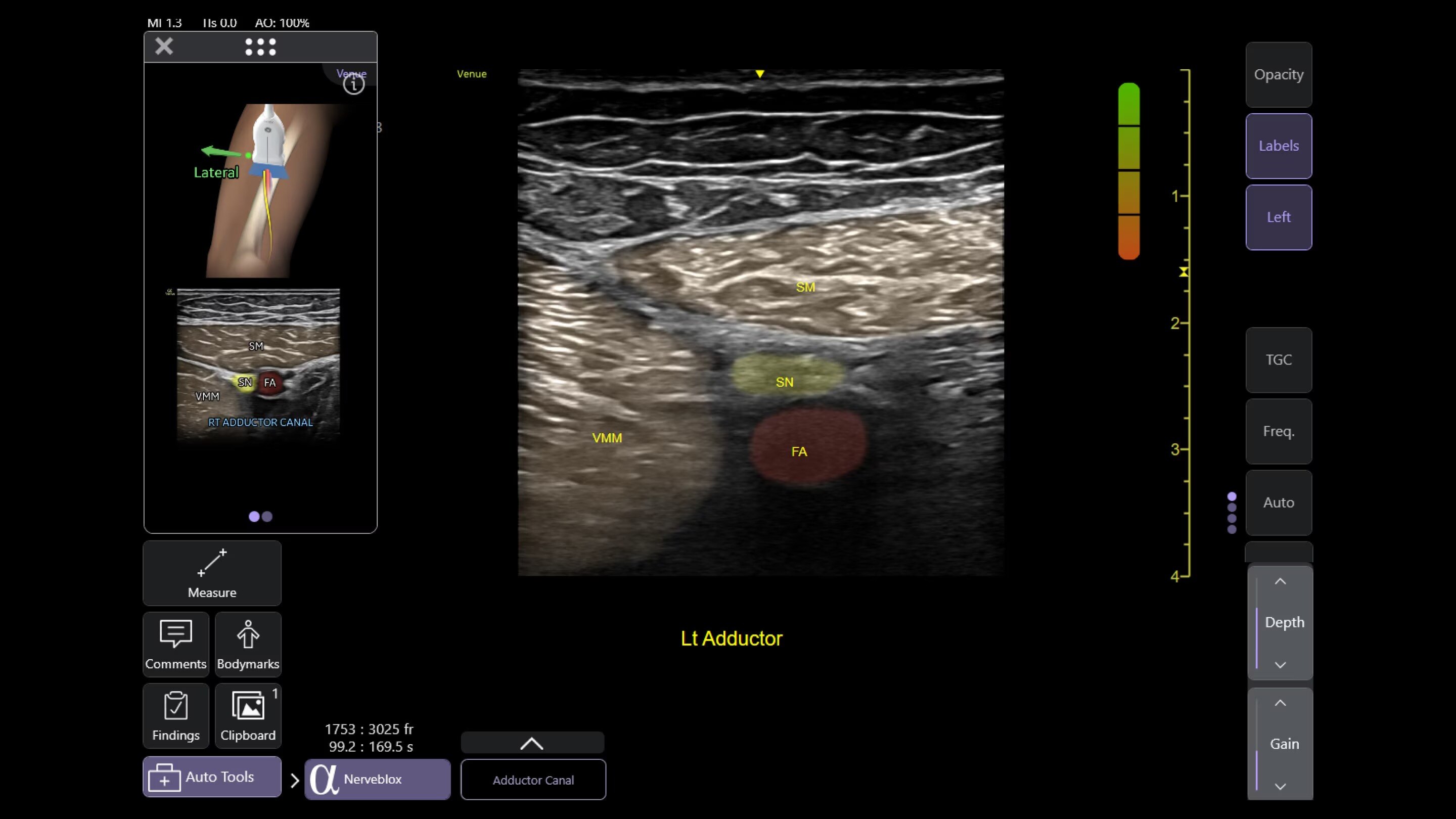Click the green-to-red quality indicator bar

click(x=1129, y=171)
